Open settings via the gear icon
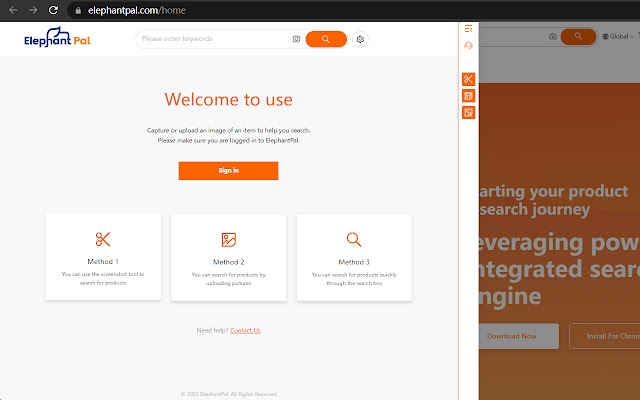The image size is (640, 400). click(360, 39)
